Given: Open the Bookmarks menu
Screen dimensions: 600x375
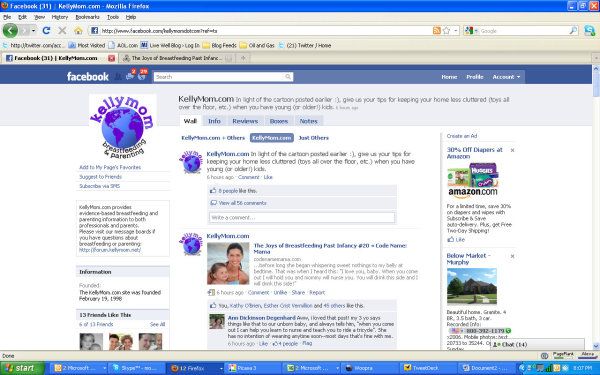Looking at the screenshot, I should pos(87,17).
